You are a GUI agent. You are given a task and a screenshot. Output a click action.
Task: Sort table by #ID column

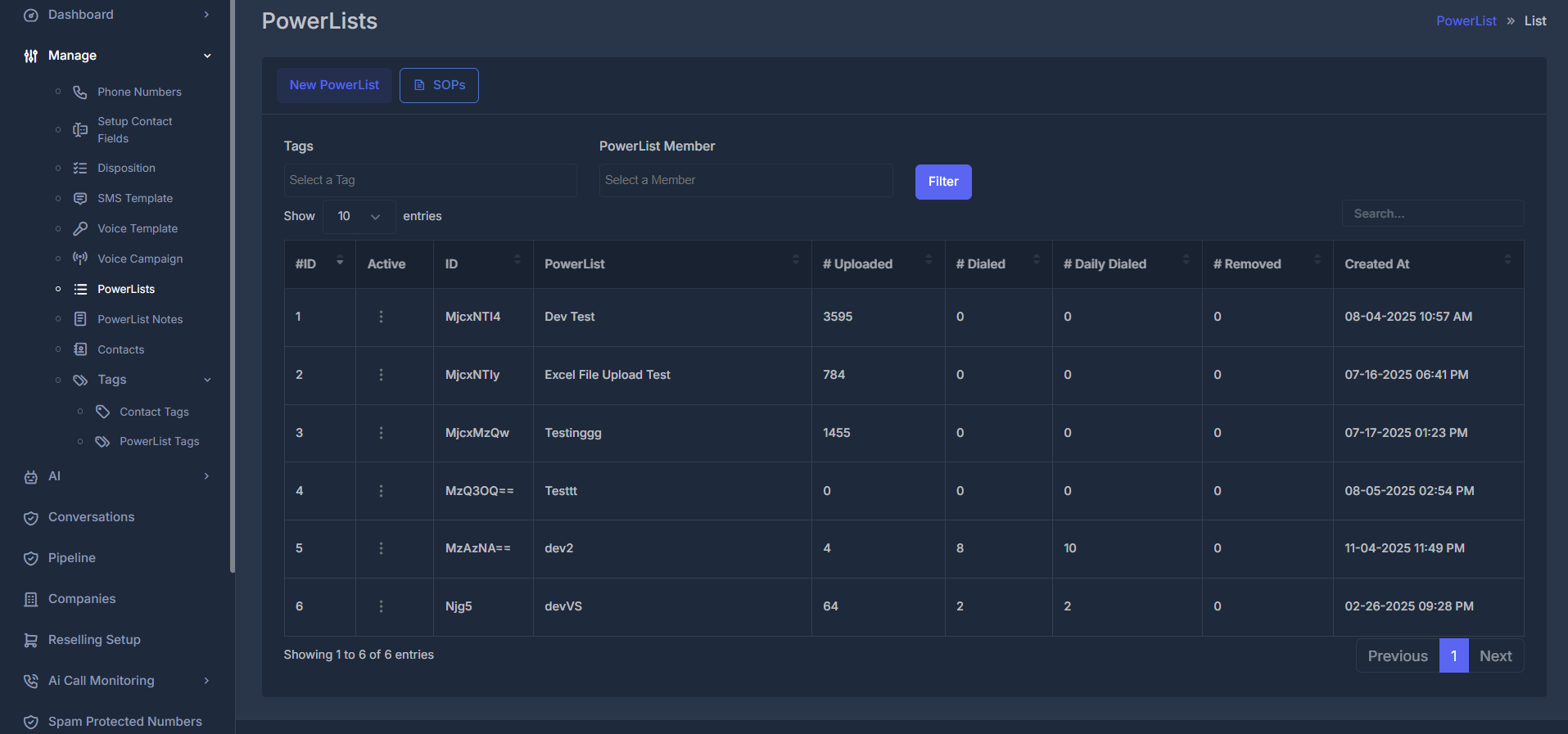pos(319,263)
